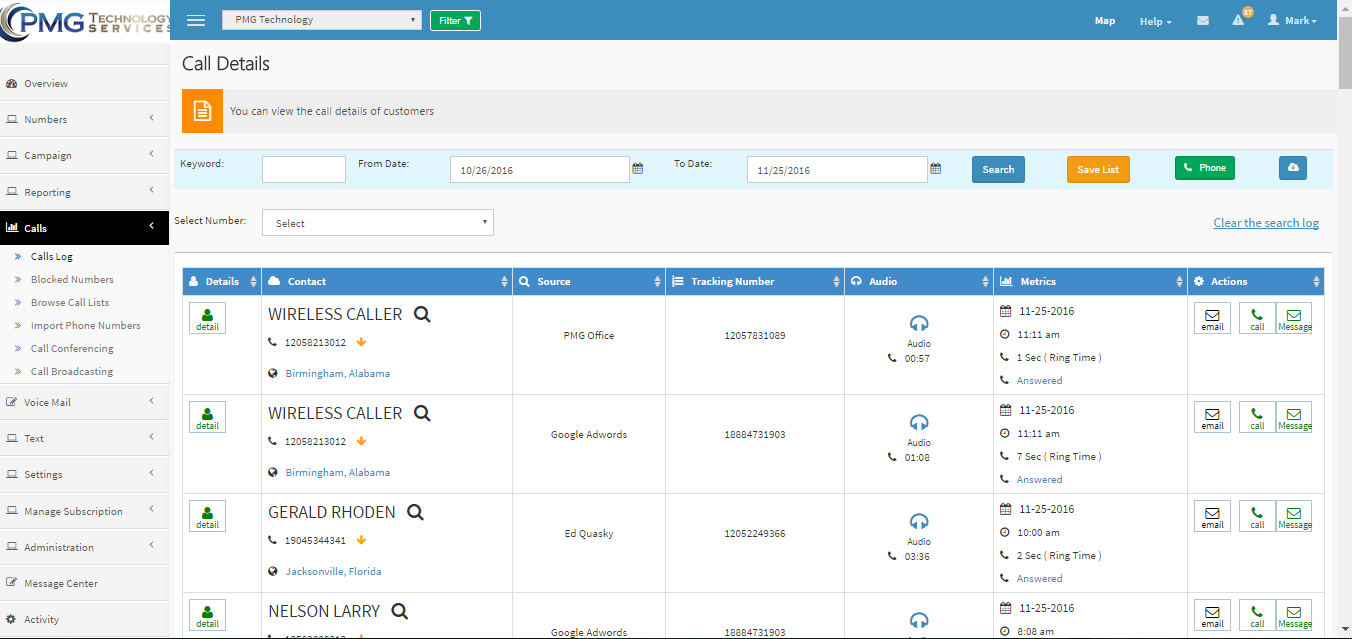This screenshot has height=639, width=1352.
Task: Open detail for GERALD RHODEN row
Action: tap(207, 516)
